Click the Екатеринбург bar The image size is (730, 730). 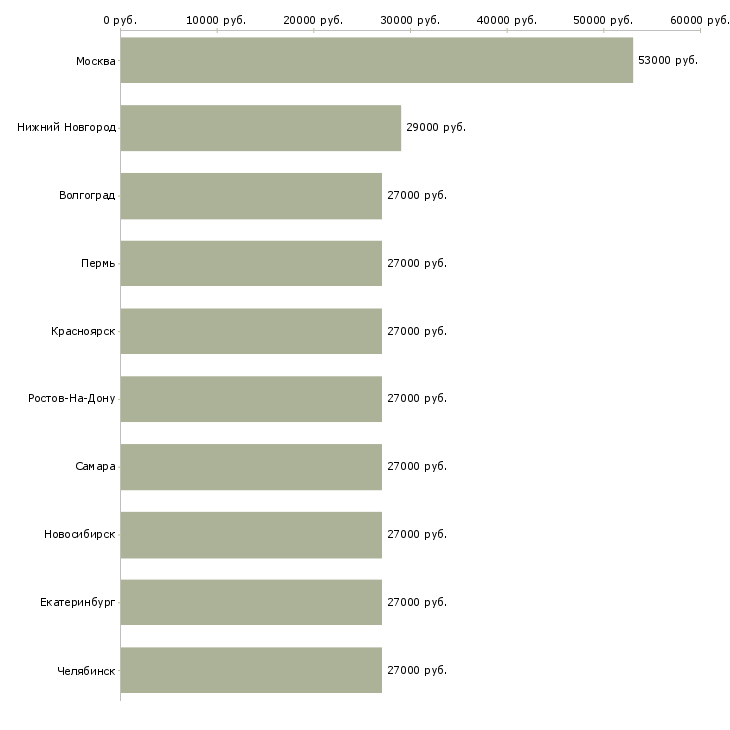tap(251, 602)
